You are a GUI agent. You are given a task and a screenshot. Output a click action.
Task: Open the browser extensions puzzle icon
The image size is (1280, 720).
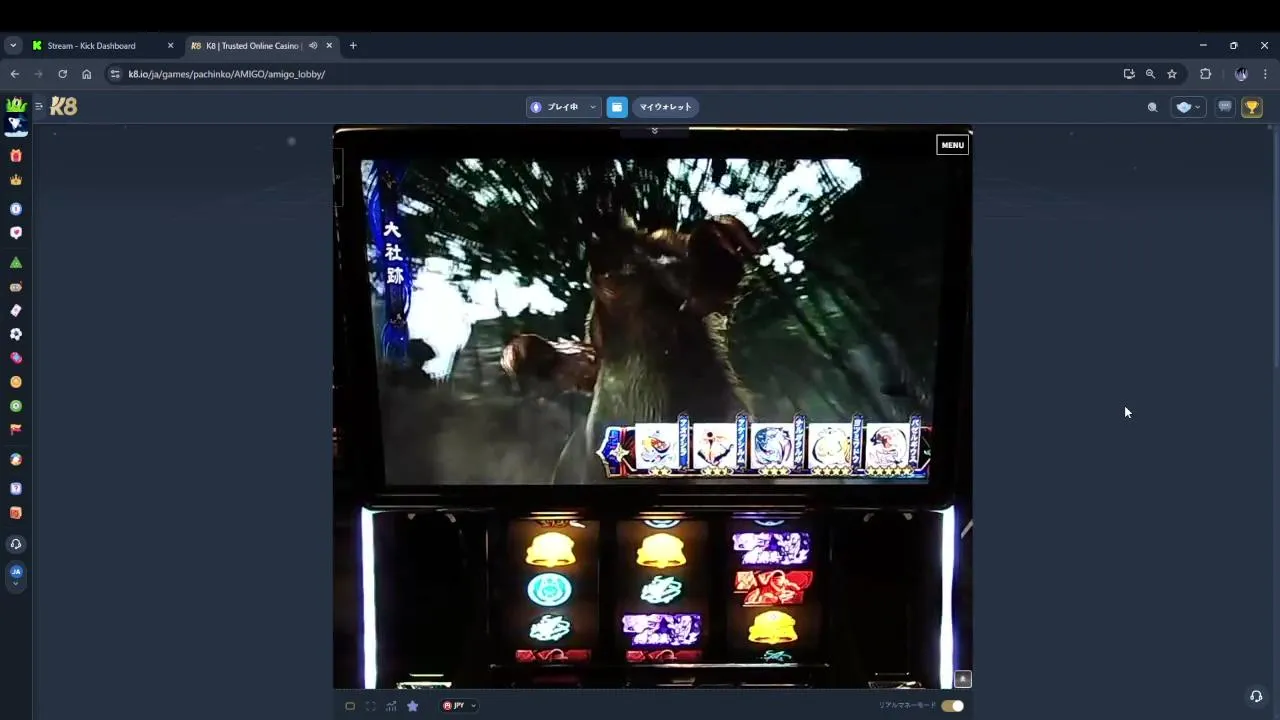pyautogui.click(x=1205, y=74)
